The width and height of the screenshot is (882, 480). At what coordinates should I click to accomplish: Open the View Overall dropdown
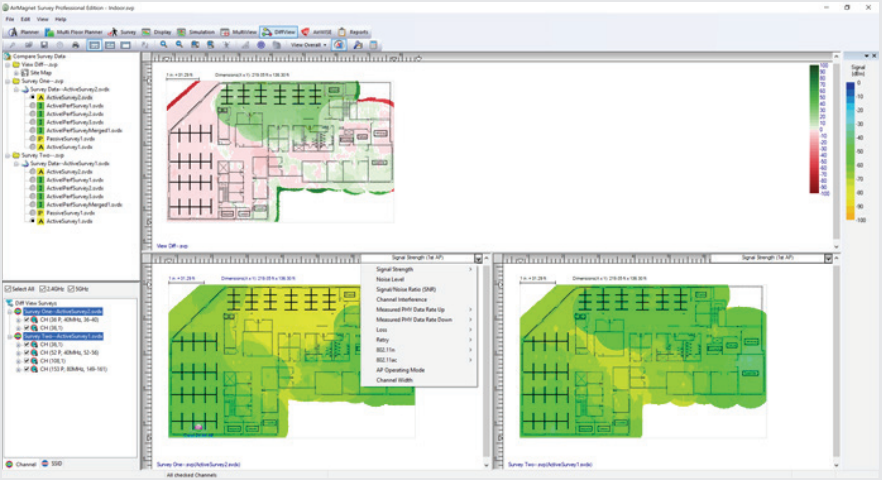[x=309, y=45]
